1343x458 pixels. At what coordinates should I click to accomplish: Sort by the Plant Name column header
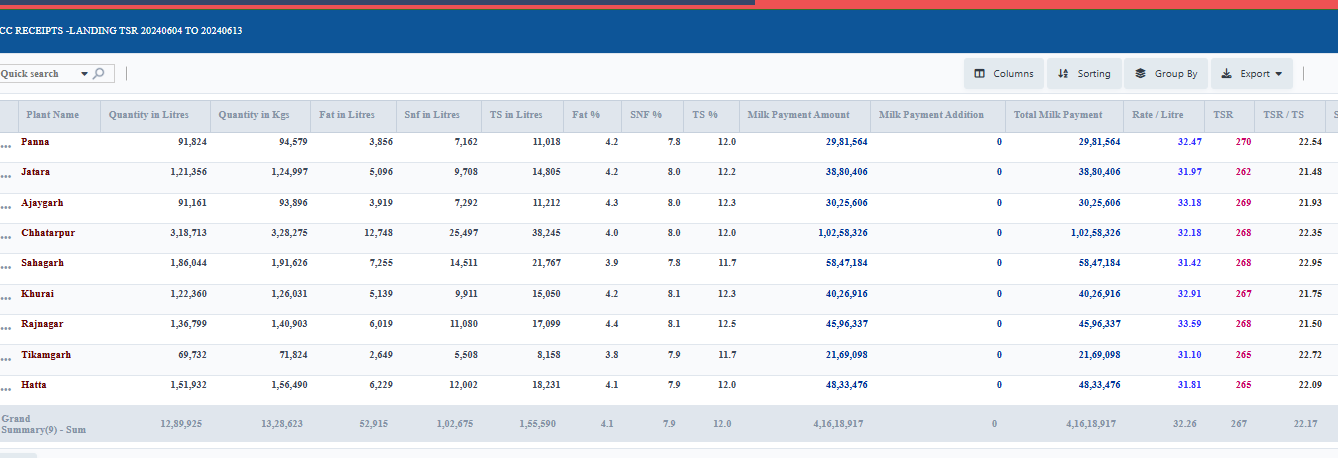tap(52, 115)
